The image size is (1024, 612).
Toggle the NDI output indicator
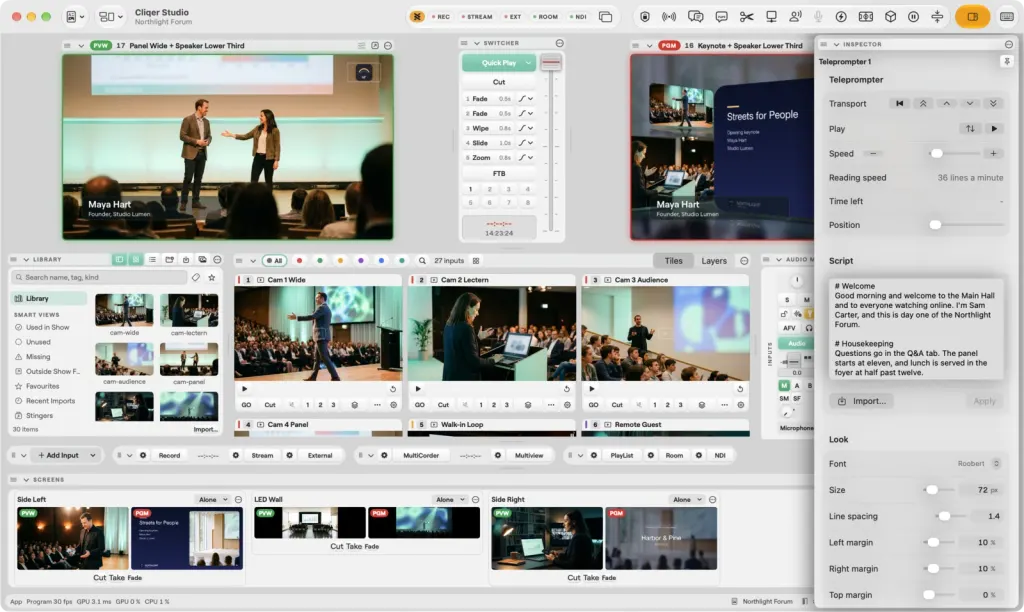[x=578, y=17]
